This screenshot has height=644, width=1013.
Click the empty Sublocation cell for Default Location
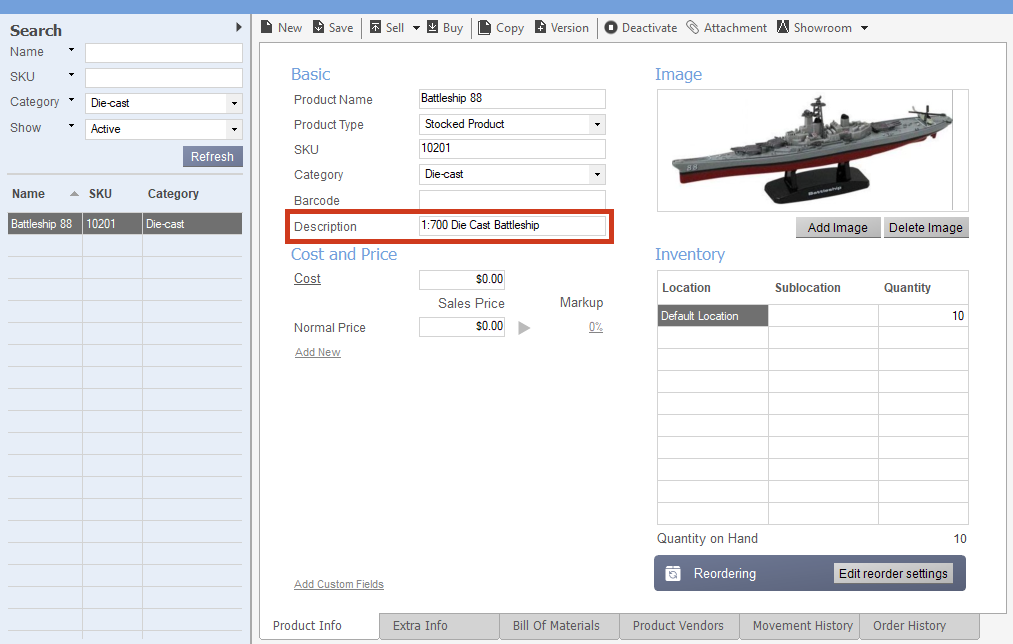(x=823, y=316)
